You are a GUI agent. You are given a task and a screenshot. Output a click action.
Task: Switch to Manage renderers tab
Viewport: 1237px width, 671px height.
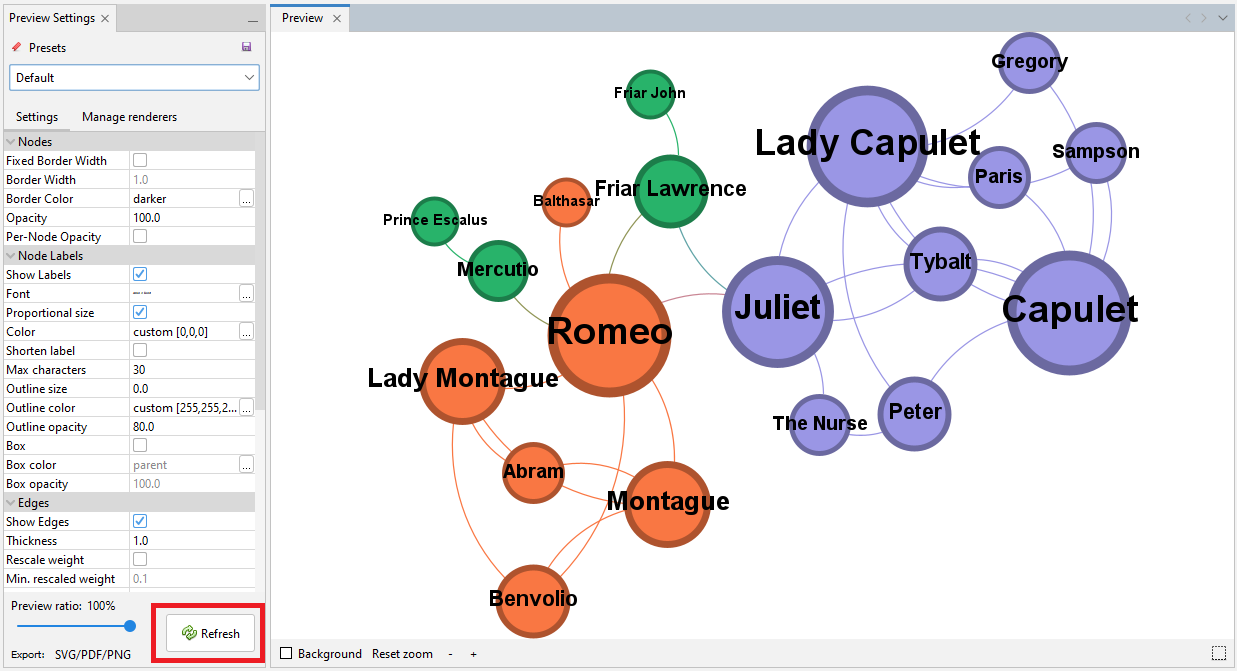[129, 117]
